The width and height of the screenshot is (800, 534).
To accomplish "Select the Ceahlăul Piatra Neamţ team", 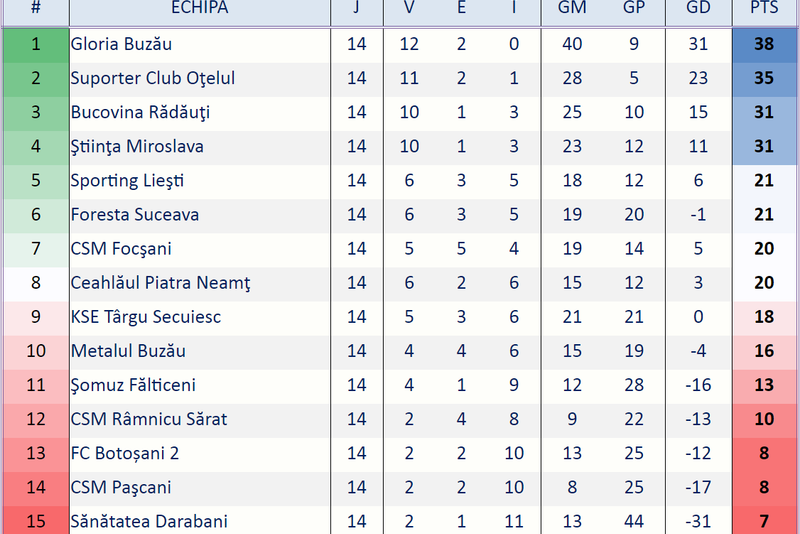I will click(160, 282).
